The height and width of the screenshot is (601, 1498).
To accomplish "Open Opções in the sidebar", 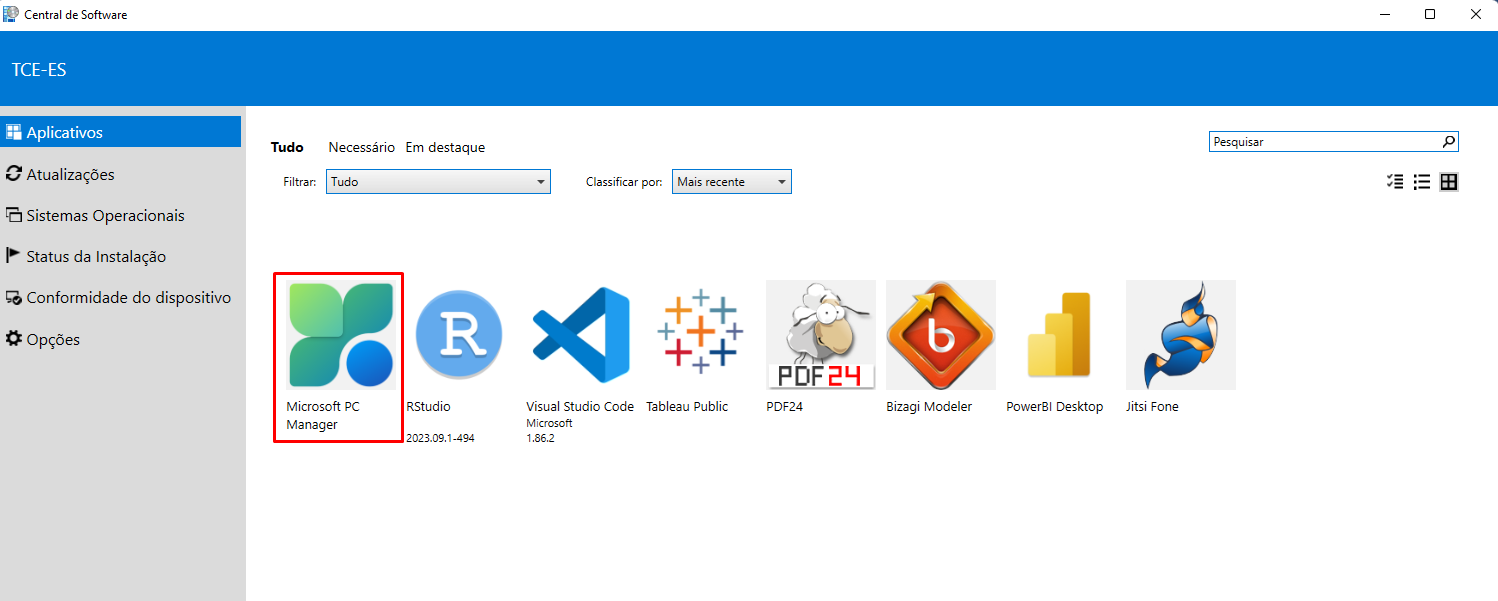I will pos(120,339).
